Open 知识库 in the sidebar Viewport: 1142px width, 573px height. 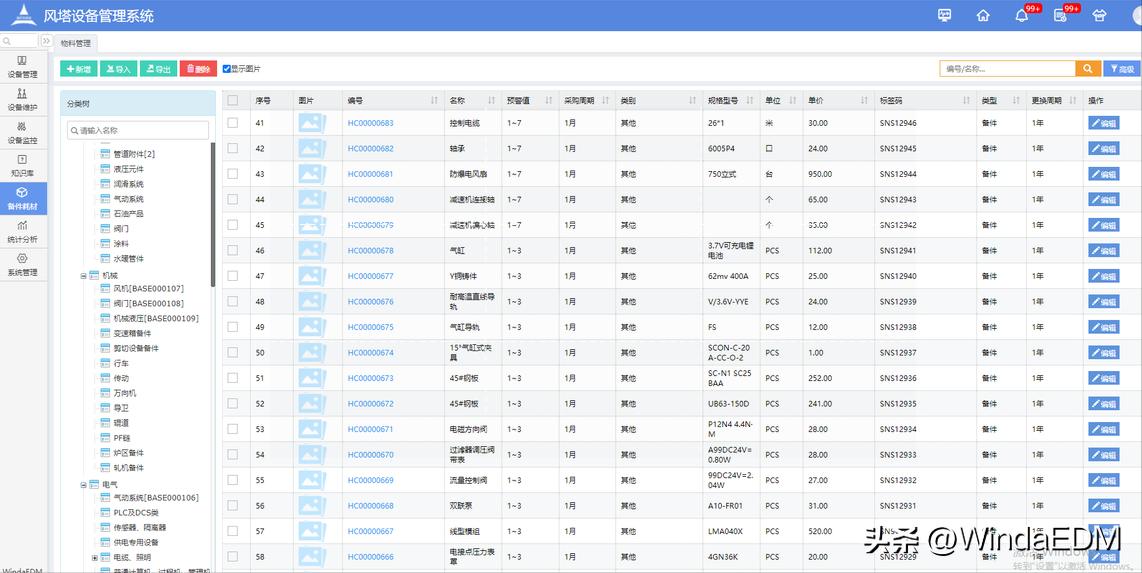coord(22,165)
